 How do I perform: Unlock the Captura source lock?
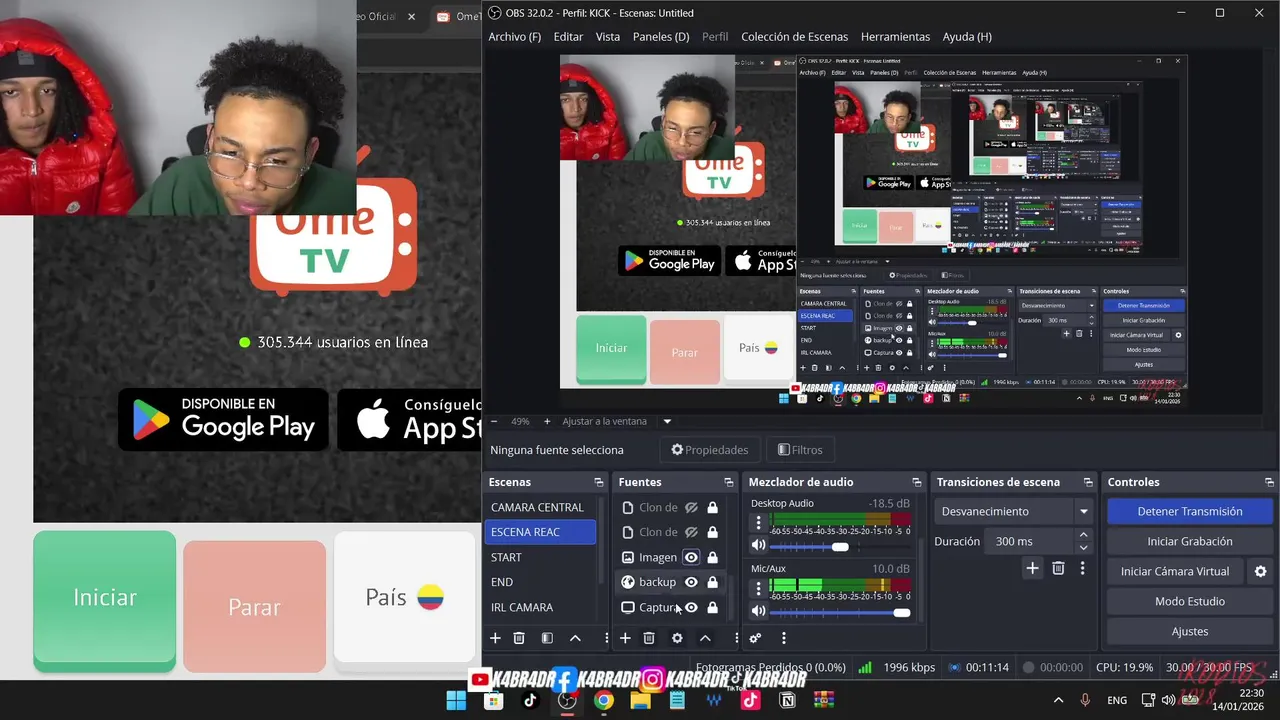tap(712, 607)
